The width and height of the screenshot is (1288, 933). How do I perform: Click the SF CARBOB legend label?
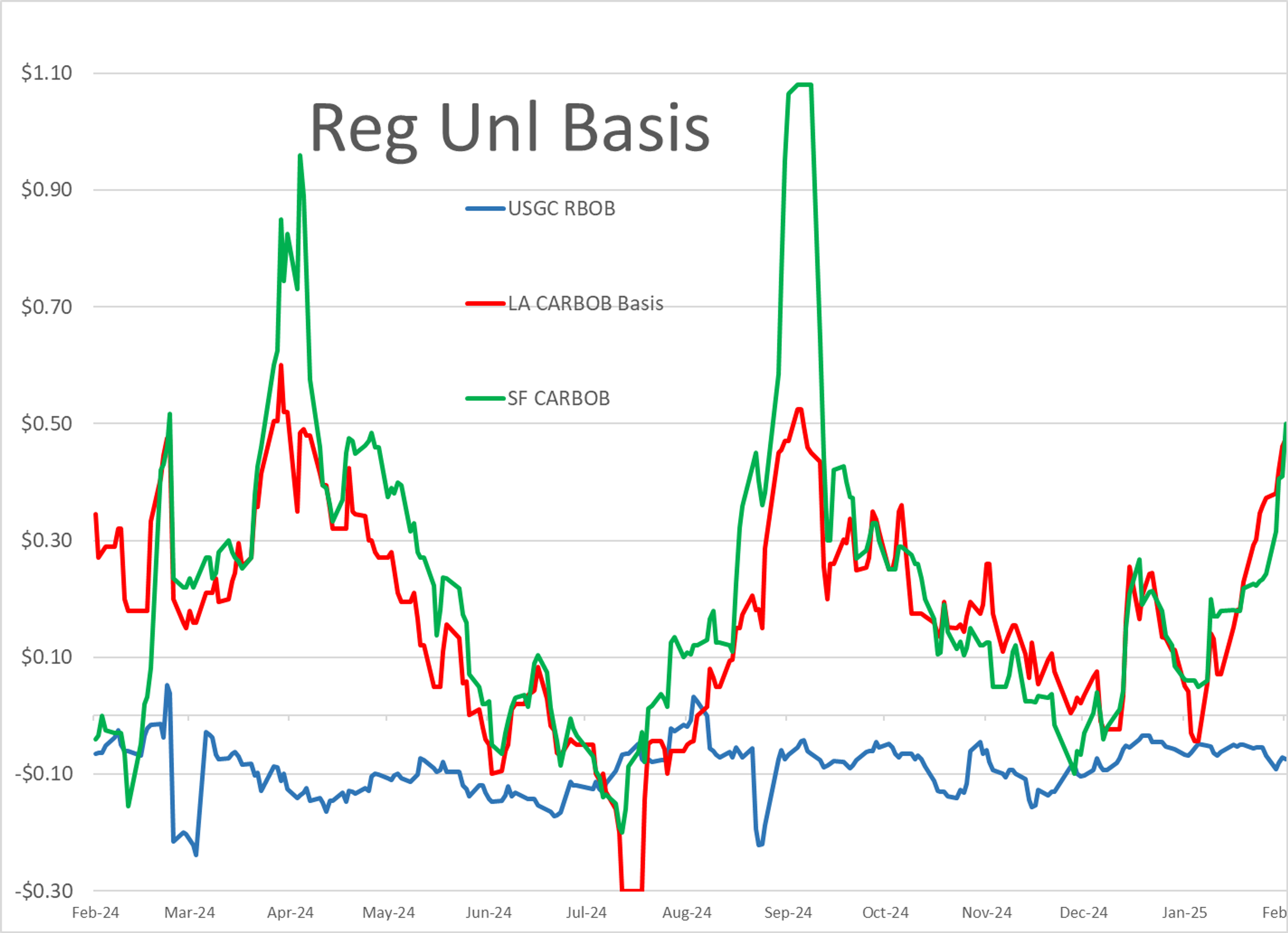559,398
